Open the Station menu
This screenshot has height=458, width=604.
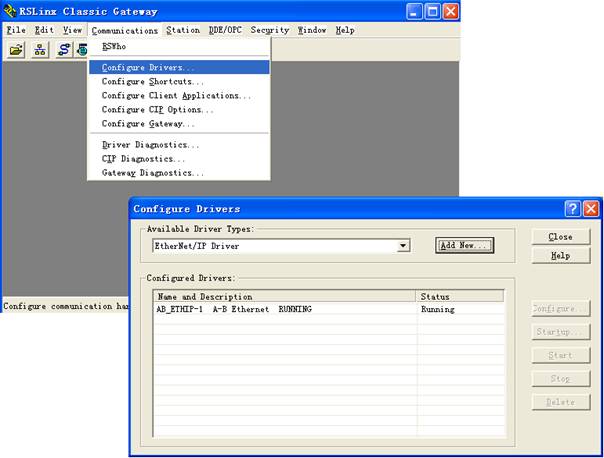click(183, 30)
